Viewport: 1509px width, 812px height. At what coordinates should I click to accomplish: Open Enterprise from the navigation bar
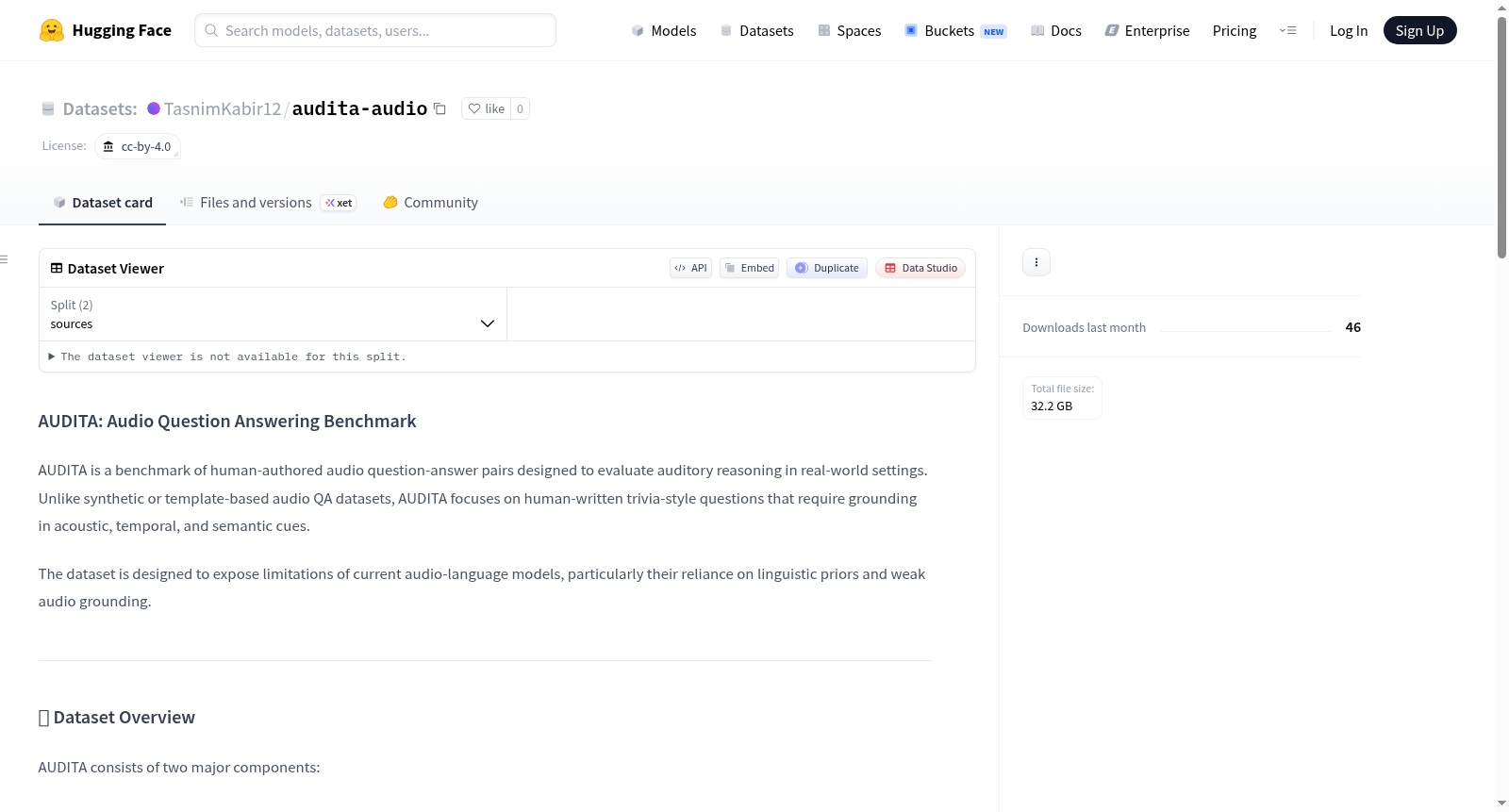click(x=1147, y=30)
